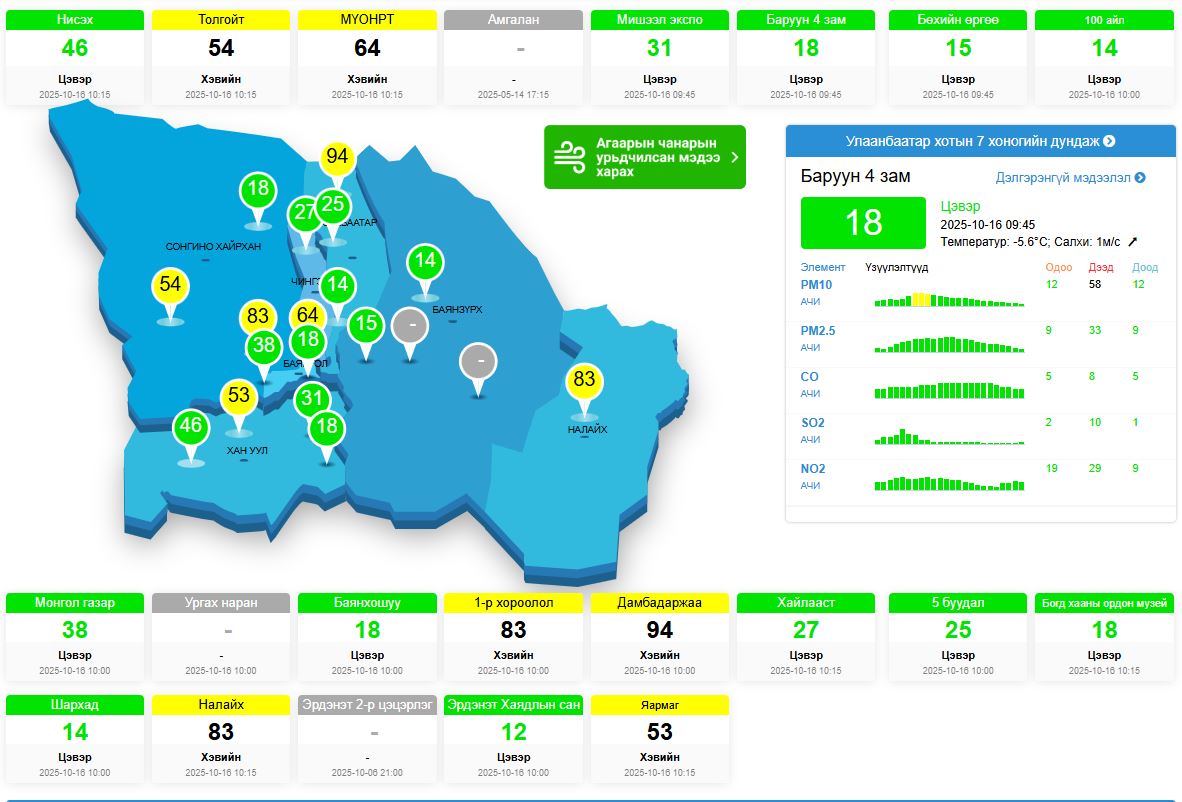Click the wind icon on forecast button
The image size is (1182, 802).
tap(570, 157)
